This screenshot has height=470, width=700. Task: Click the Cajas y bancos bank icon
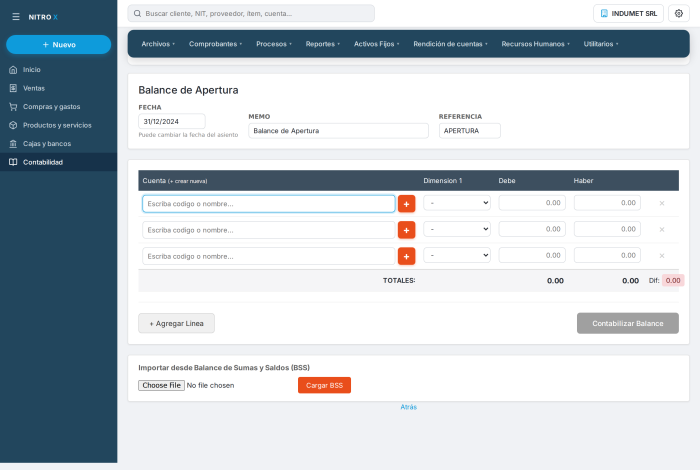(x=13, y=144)
